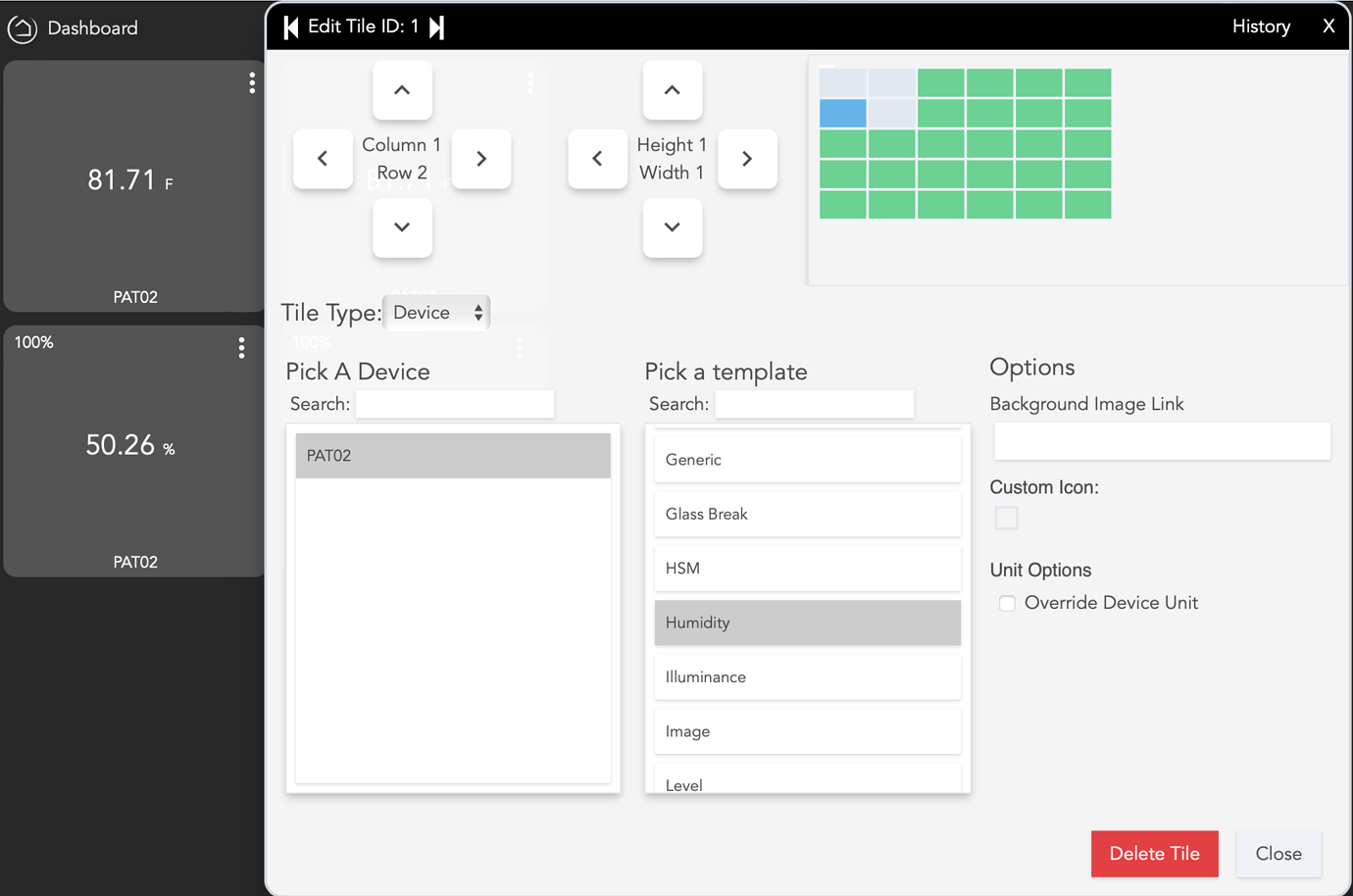1353x896 pixels.
Task: Open the History view
Action: [x=1261, y=26]
